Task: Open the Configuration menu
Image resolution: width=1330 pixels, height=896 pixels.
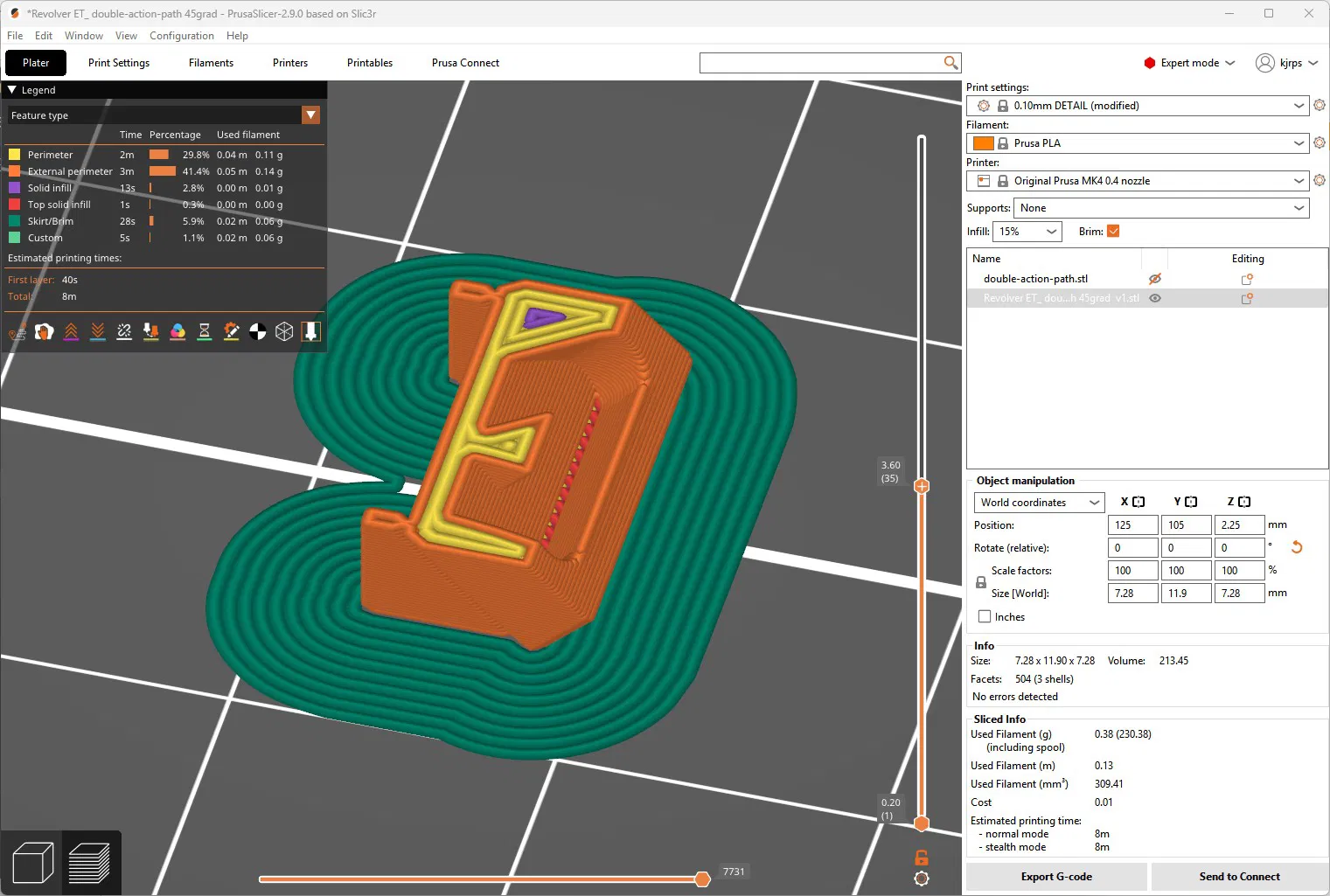Action: tap(181, 36)
